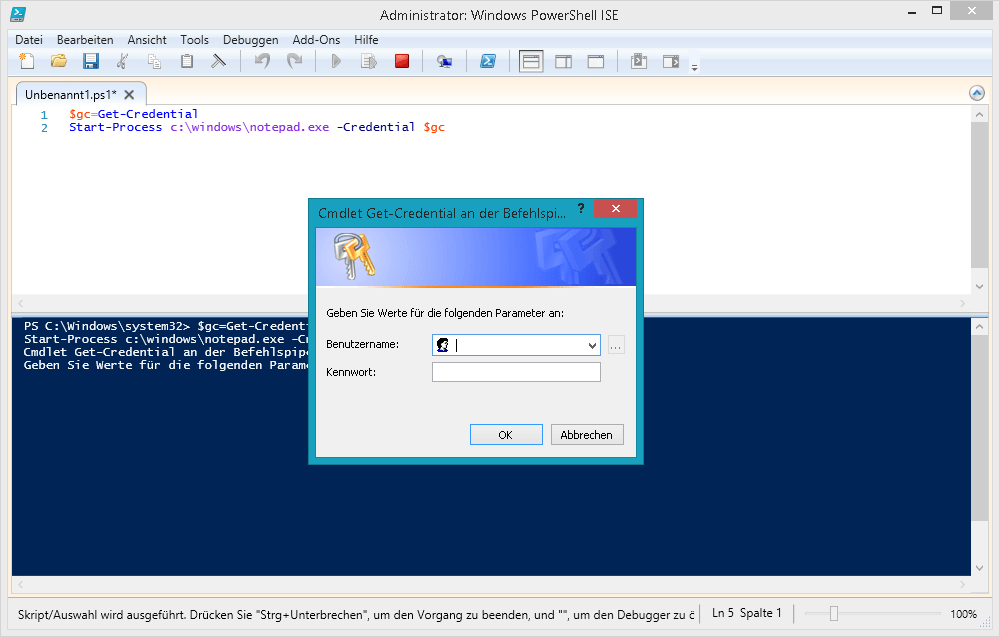Launch PowerShell.exe via the blue toolbar icon
1000x637 pixels.
(488, 60)
